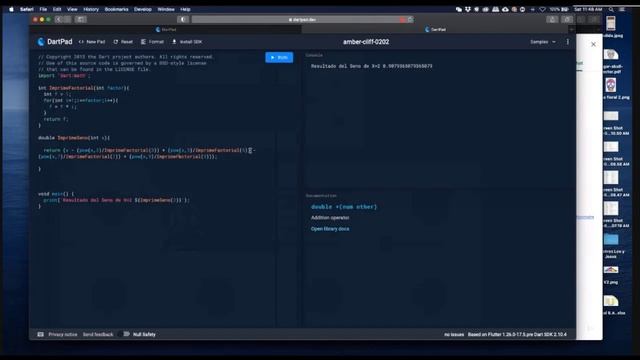The height and width of the screenshot is (360, 640).
Task: Open the Bookmarks menu
Action: pyautogui.click(x=116, y=9)
